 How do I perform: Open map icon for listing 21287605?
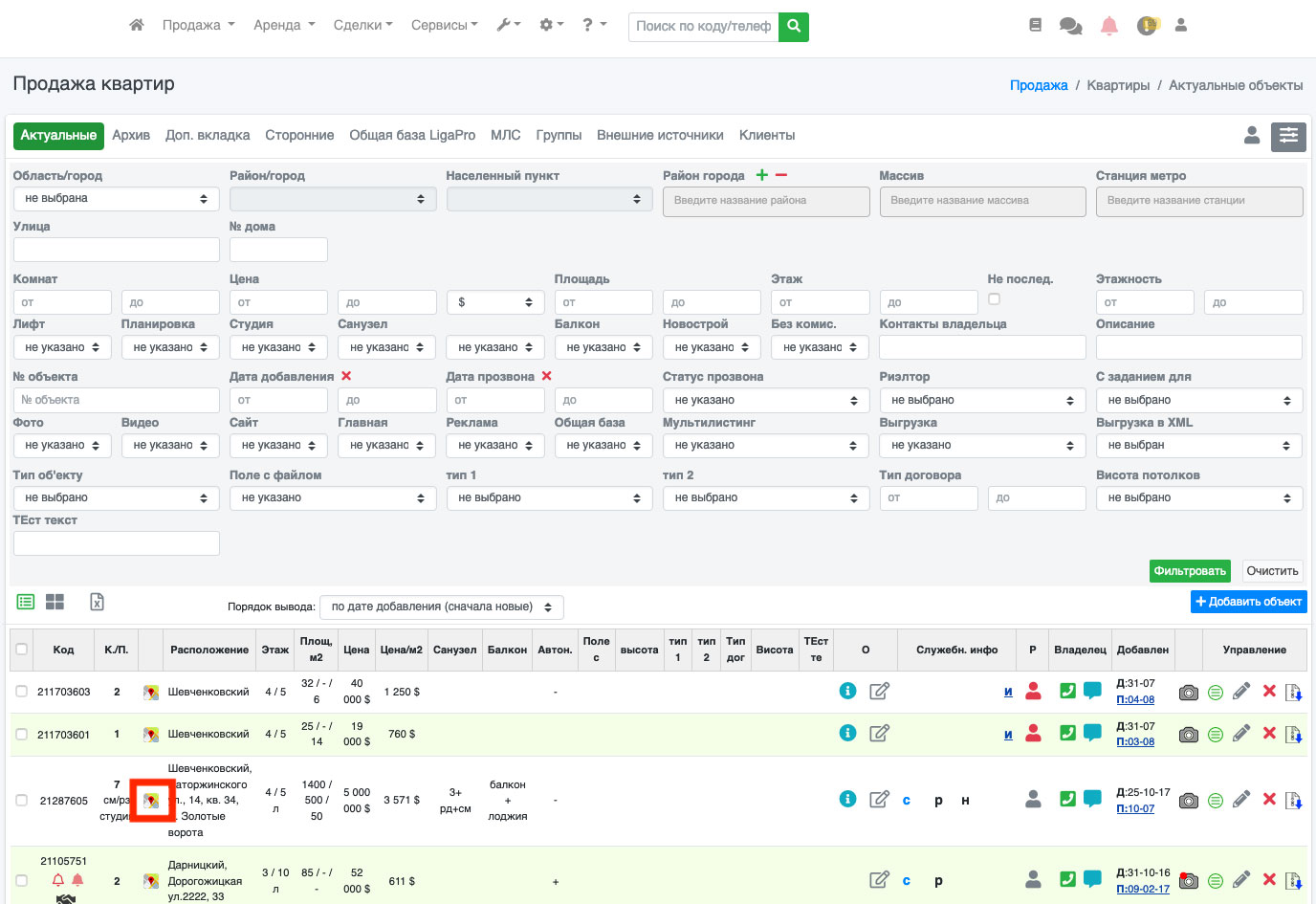tap(151, 801)
